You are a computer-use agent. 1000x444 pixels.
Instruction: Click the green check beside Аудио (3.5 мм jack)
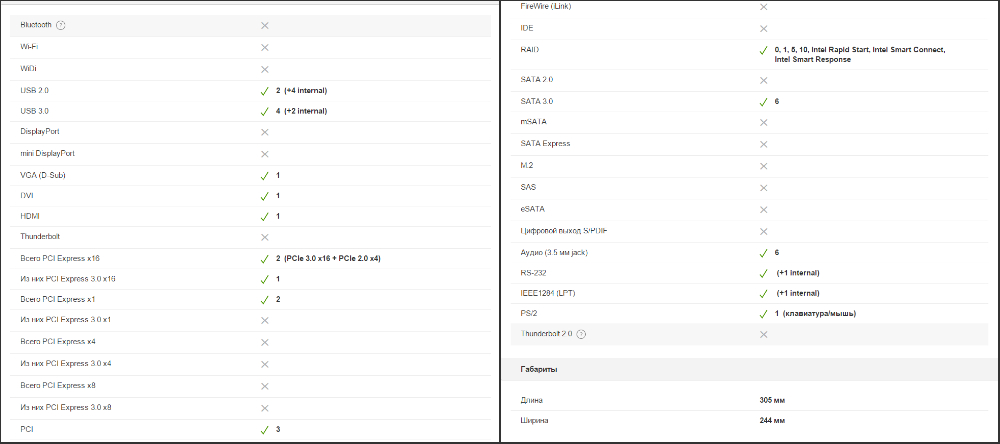[x=763, y=253]
